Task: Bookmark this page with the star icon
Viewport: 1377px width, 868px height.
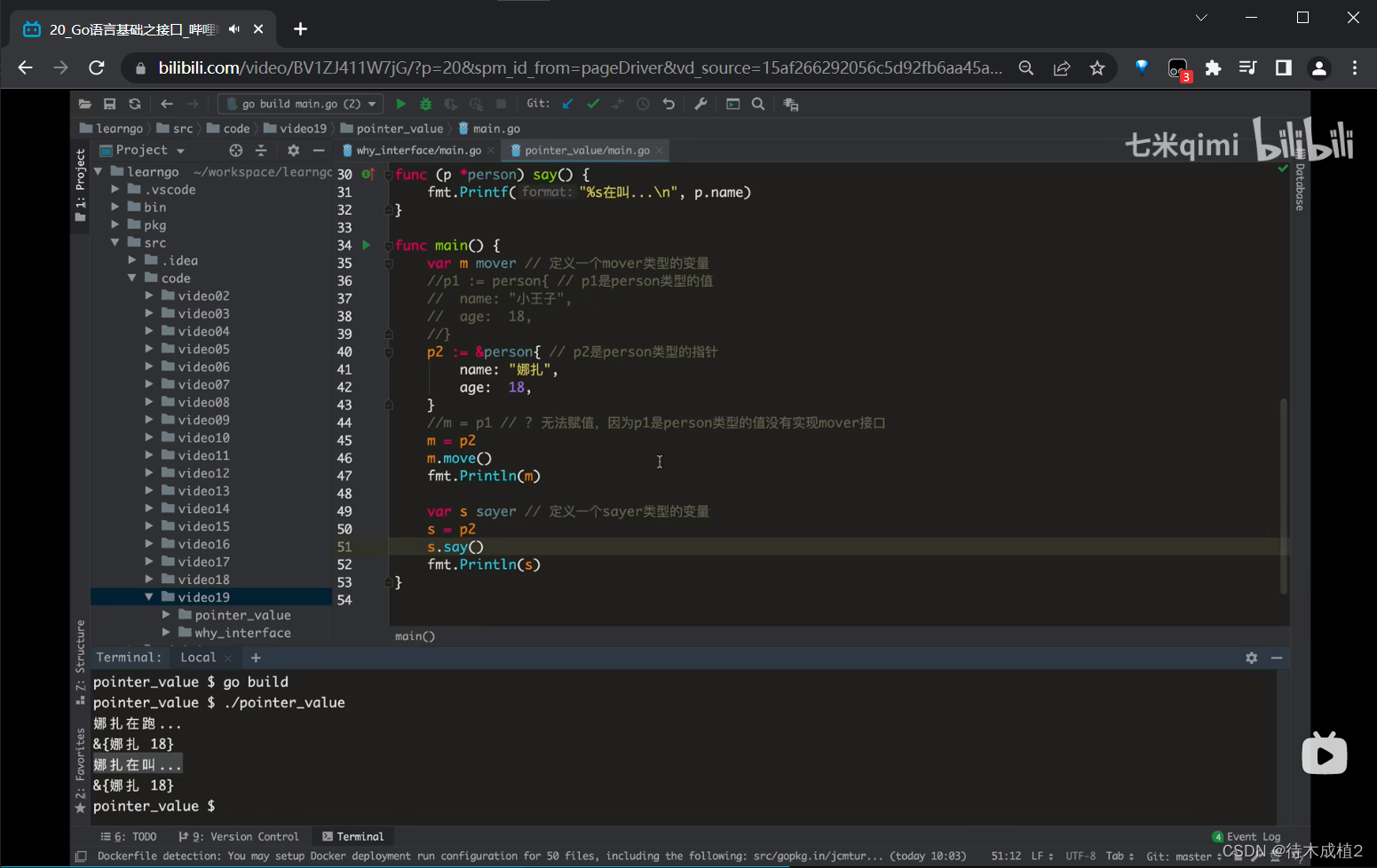Action: pyautogui.click(x=1097, y=68)
